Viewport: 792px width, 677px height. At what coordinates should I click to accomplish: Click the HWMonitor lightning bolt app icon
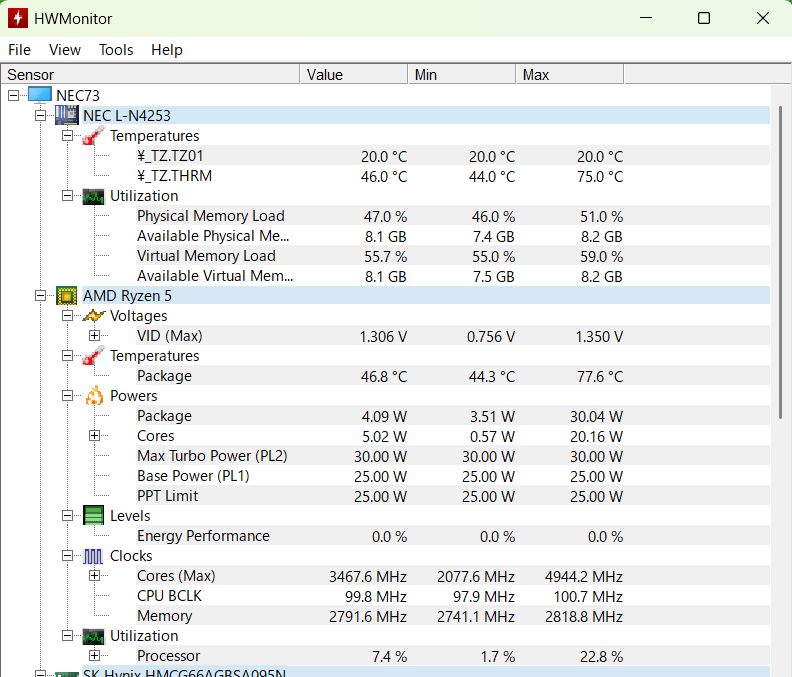coord(18,19)
